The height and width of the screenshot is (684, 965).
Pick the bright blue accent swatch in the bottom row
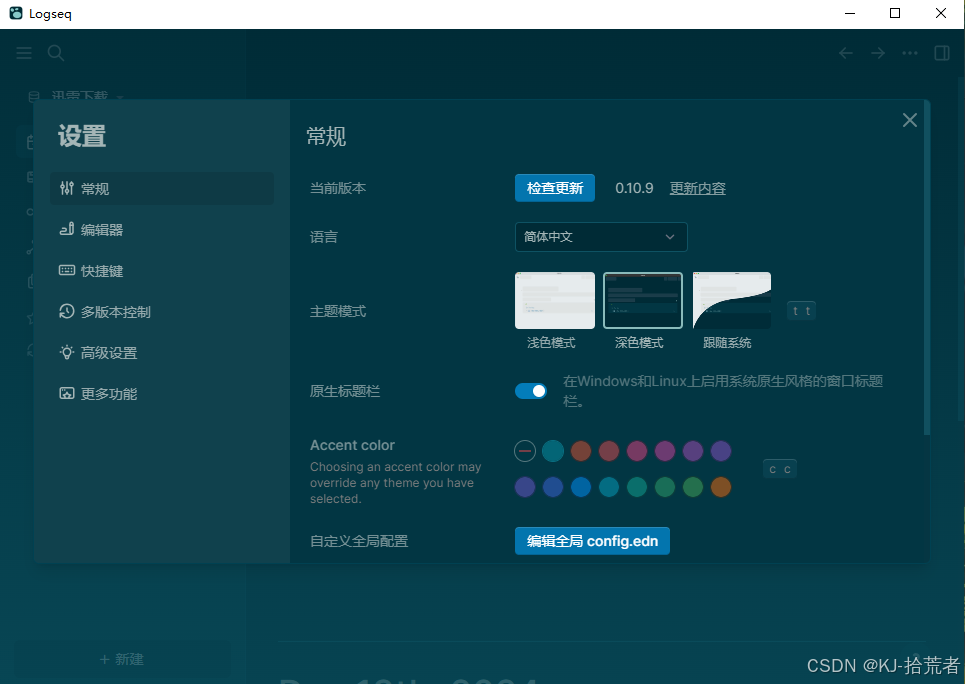coord(581,487)
